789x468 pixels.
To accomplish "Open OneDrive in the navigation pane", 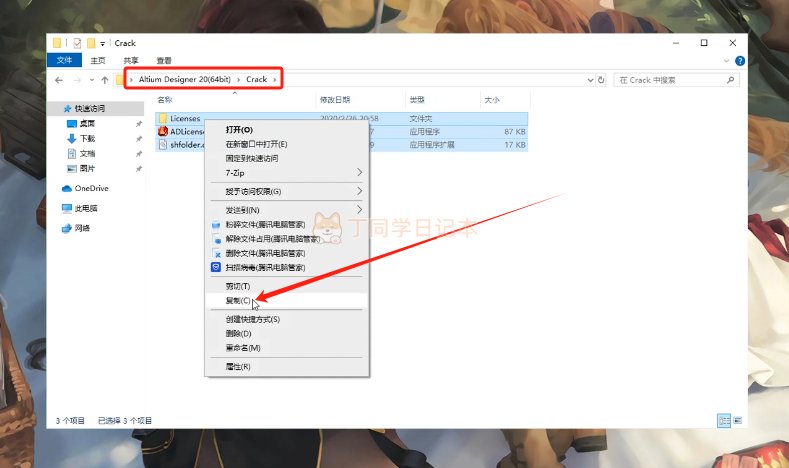I will coord(91,188).
